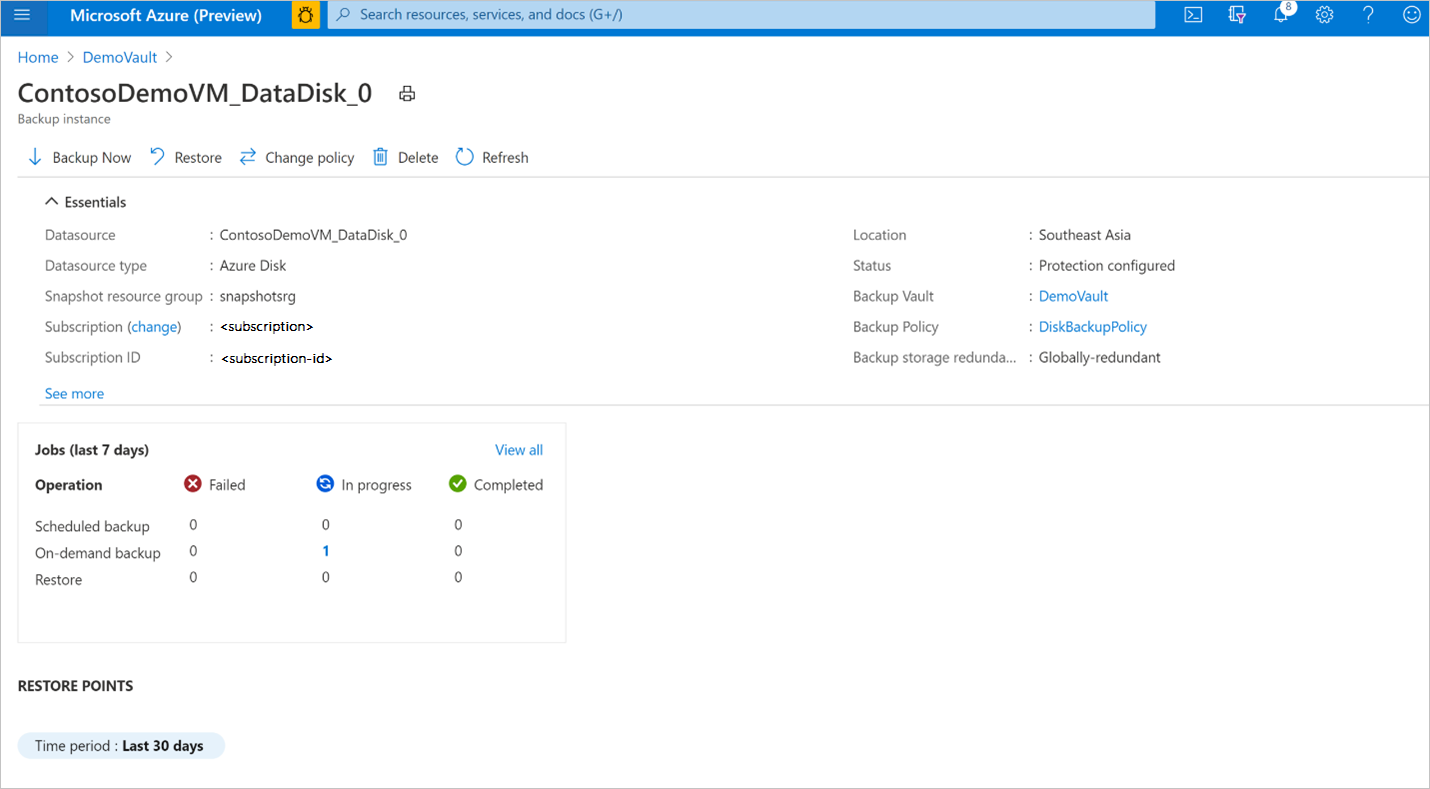Click the Backup instance subtitle

coord(64,119)
